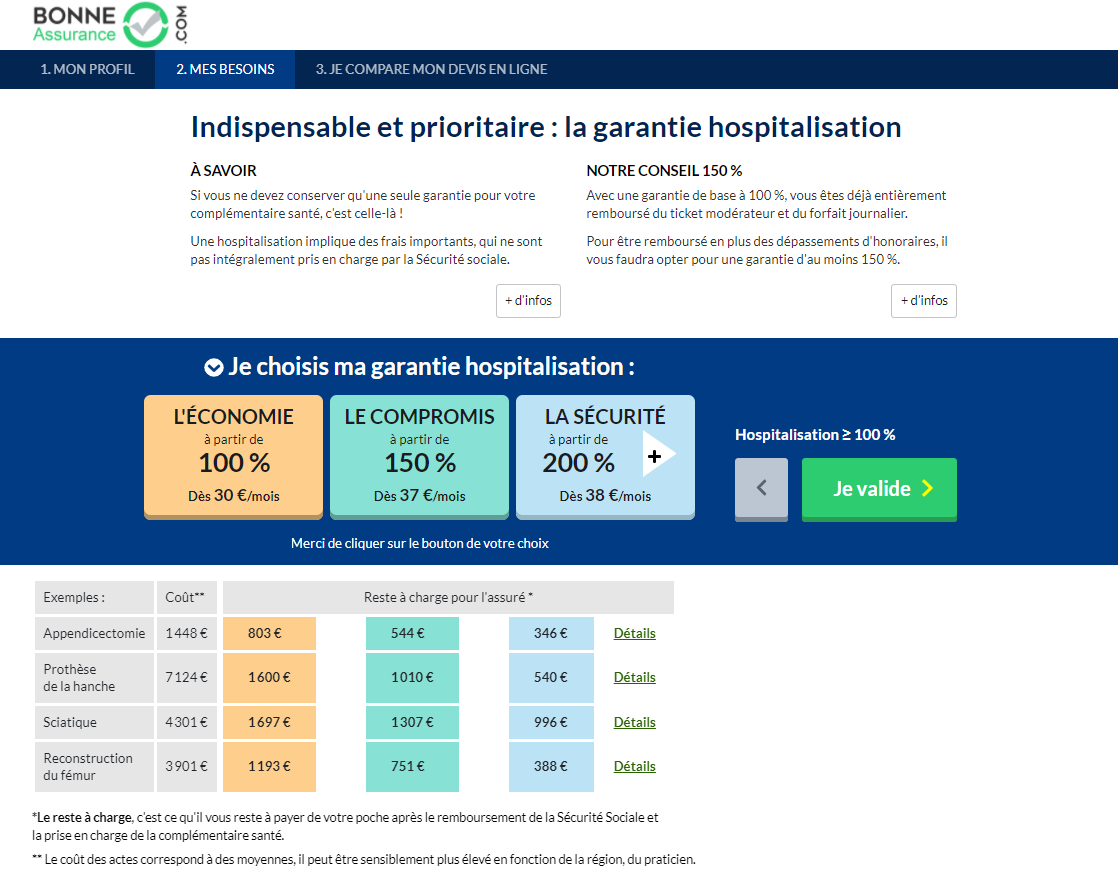Click the left chevron back button

(x=761, y=488)
